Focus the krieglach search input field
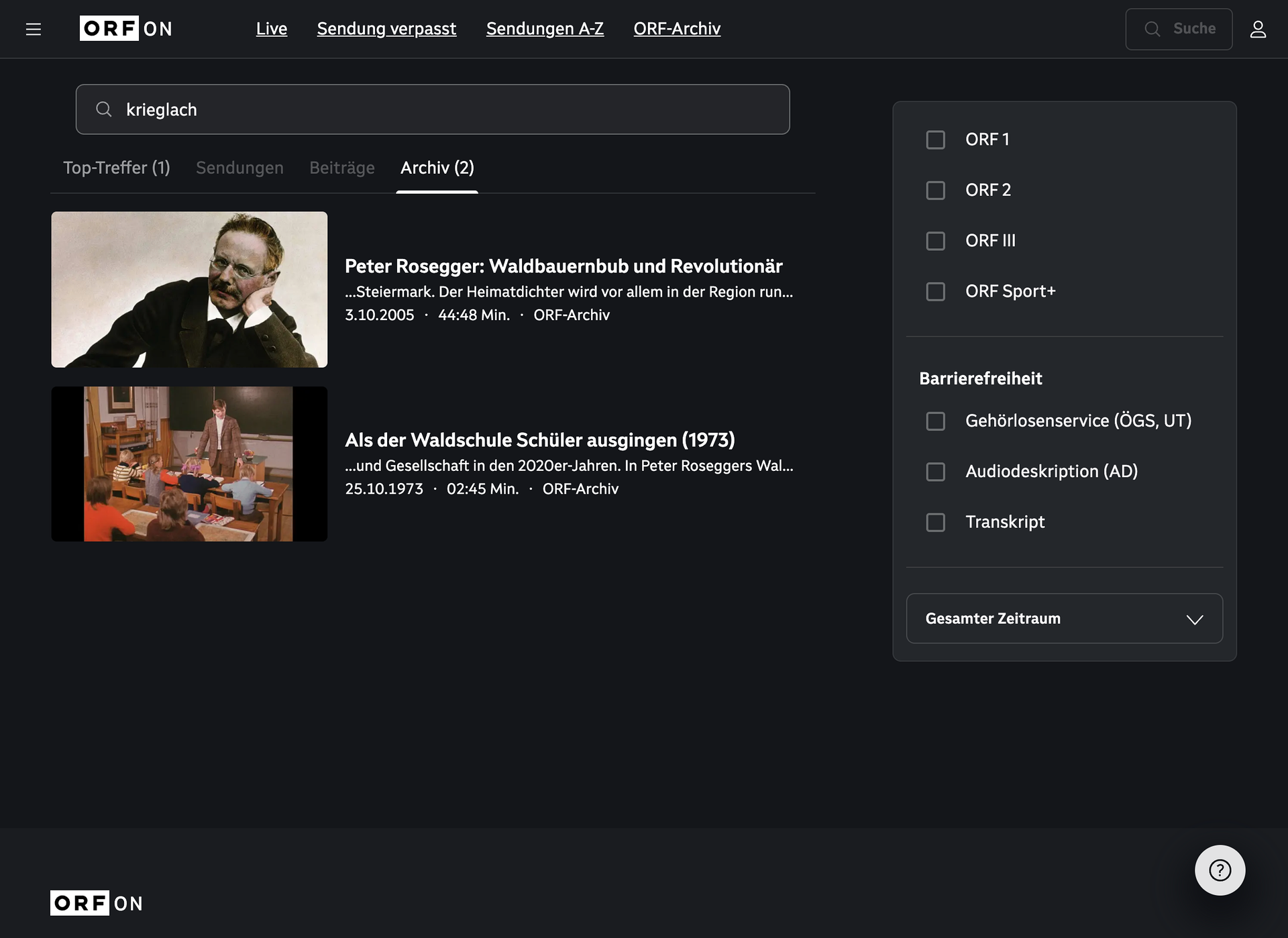1288x938 pixels. (433, 109)
